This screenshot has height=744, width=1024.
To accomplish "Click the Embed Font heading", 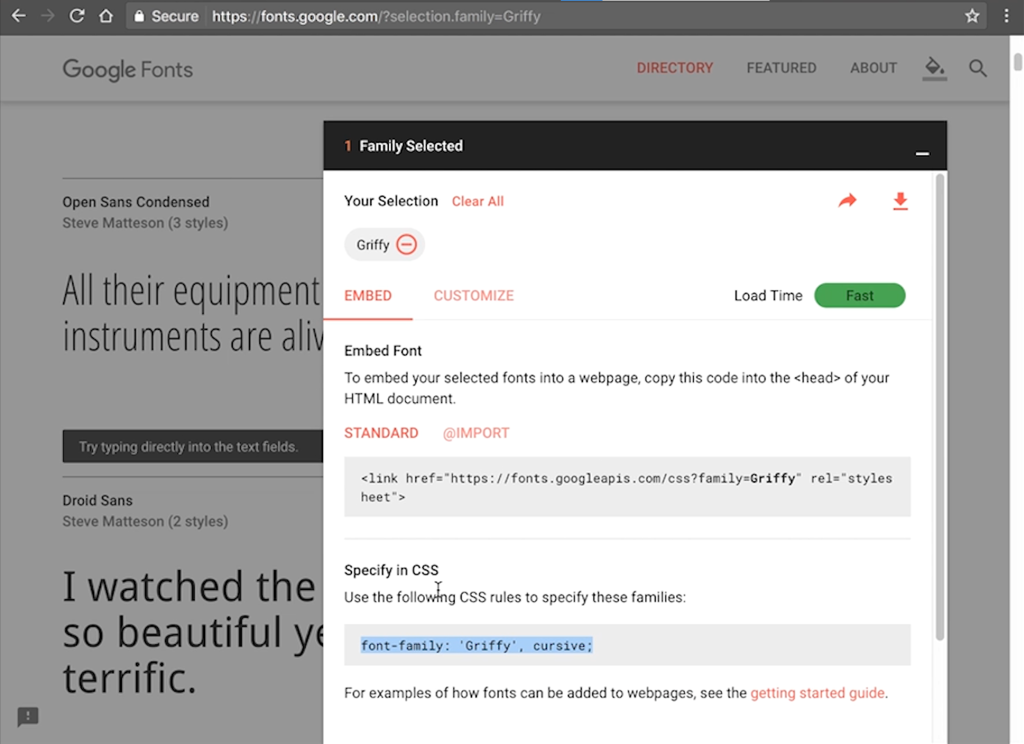I will tap(383, 351).
